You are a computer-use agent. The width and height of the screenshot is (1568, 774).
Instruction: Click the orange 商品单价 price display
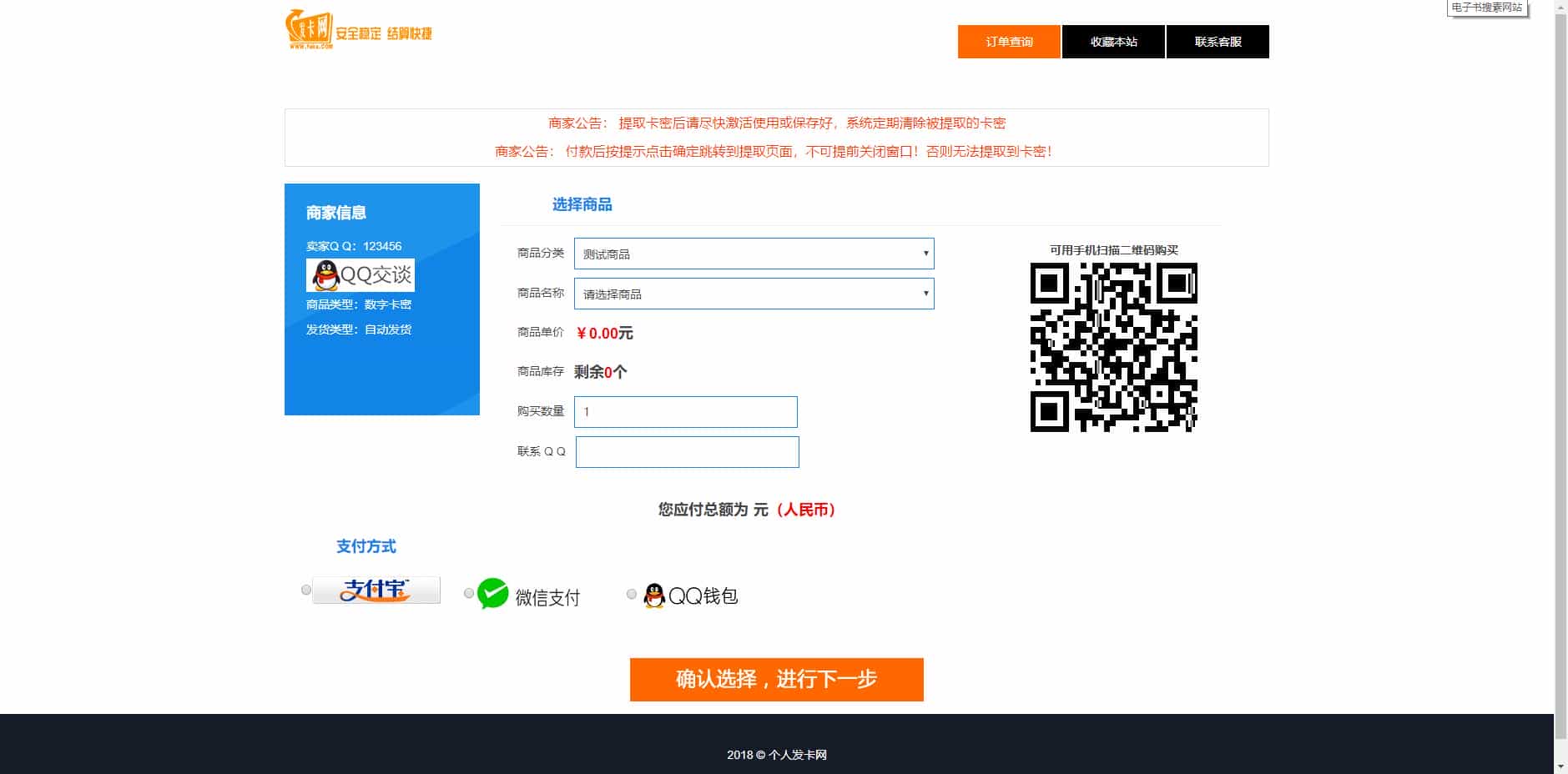click(x=604, y=332)
